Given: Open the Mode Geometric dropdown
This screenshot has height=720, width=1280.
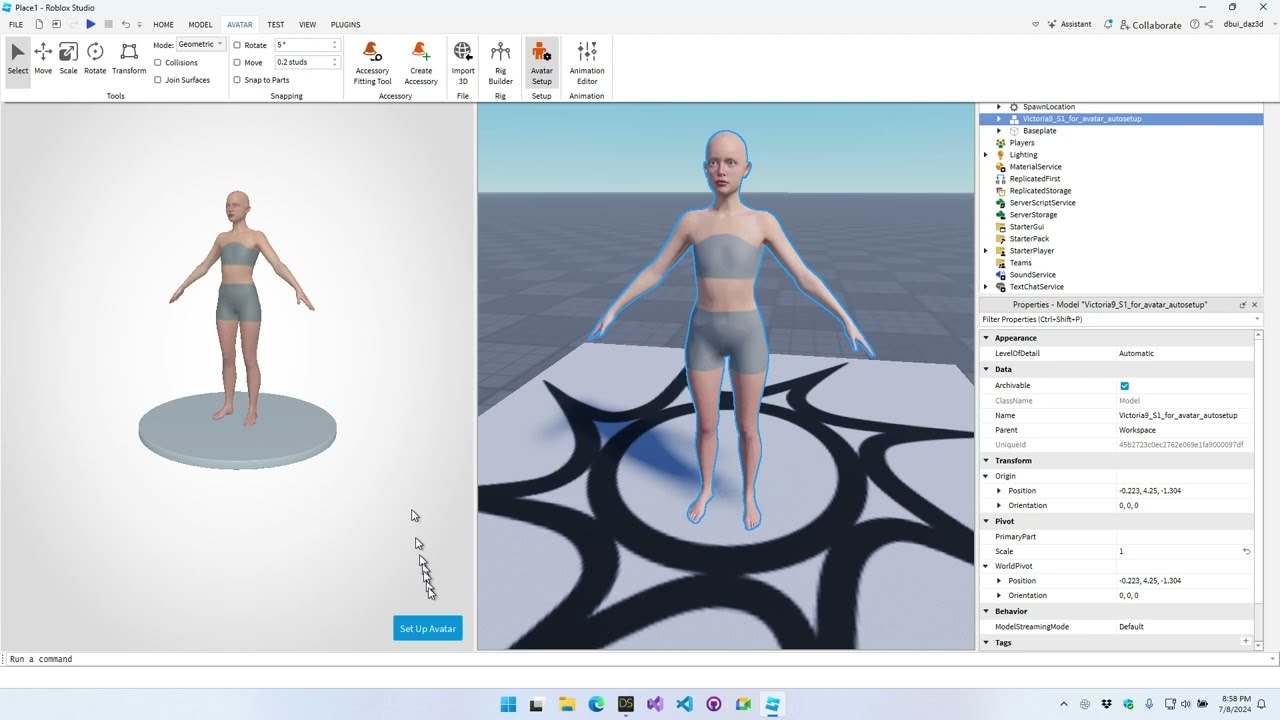Looking at the screenshot, I should pyautogui.click(x=200, y=44).
